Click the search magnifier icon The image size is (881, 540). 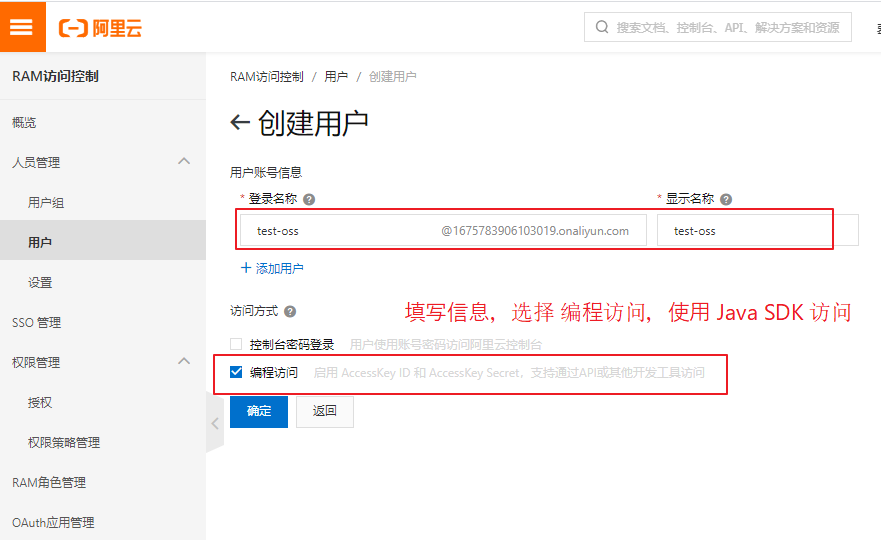coord(602,27)
